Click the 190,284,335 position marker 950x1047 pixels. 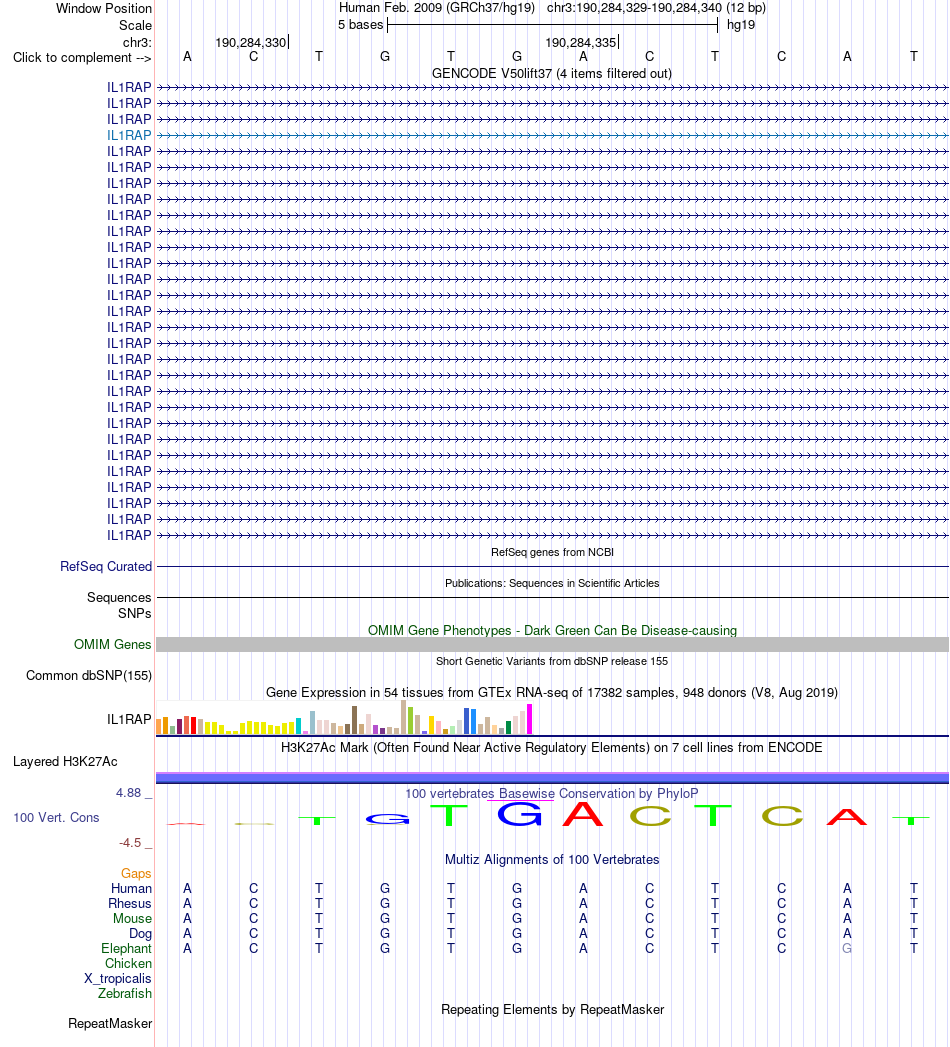[x=581, y=42]
